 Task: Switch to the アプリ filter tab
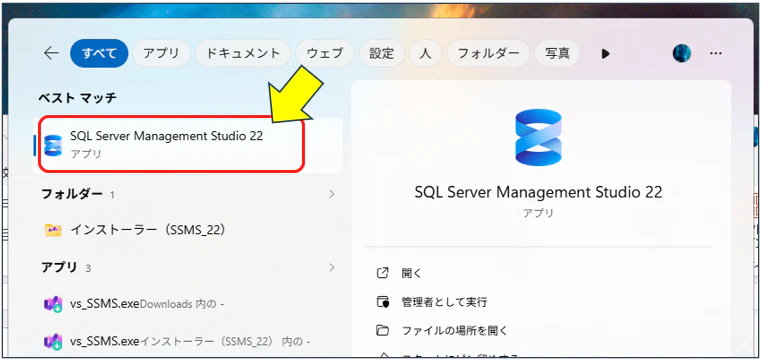pyautogui.click(x=161, y=53)
